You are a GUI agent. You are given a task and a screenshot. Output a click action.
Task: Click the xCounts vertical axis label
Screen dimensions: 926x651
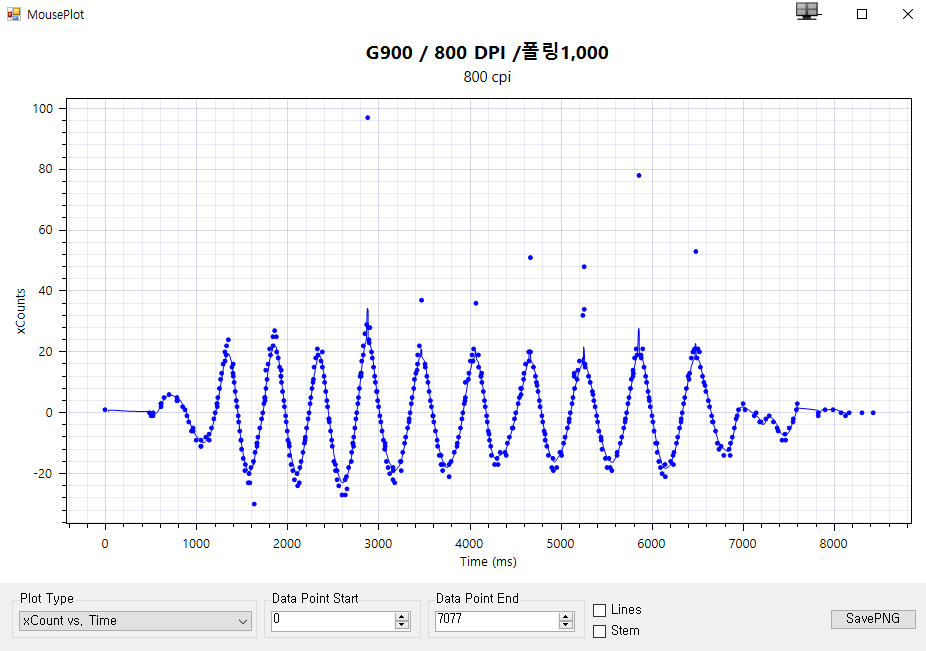click(22, 311)
